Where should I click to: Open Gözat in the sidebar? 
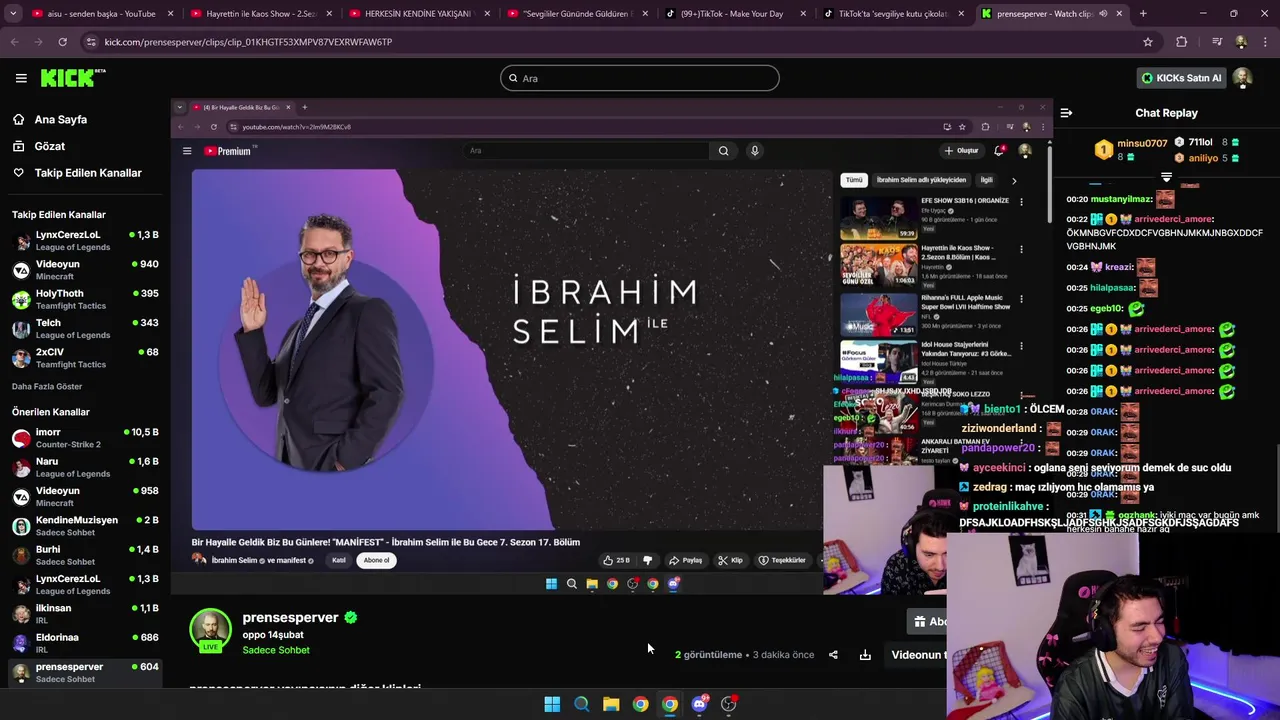[49, 146]
